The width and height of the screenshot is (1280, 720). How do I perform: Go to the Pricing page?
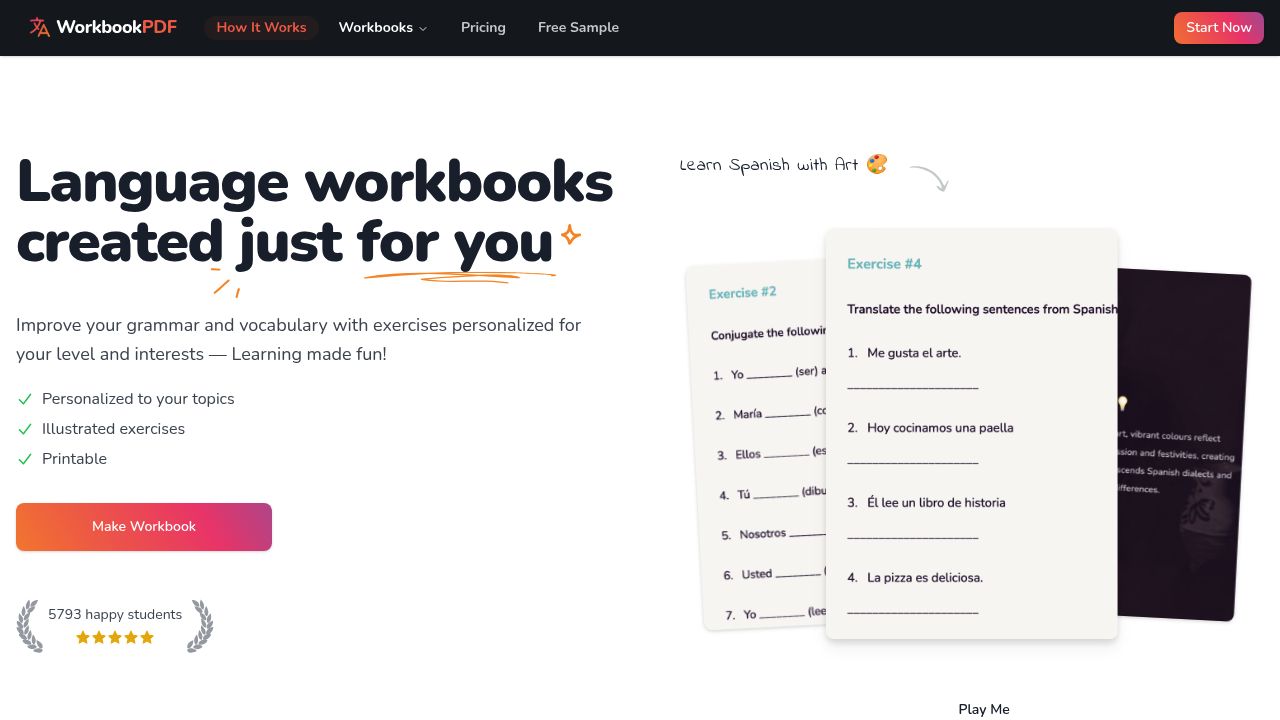pyautogui.click(x=483, y=27)
